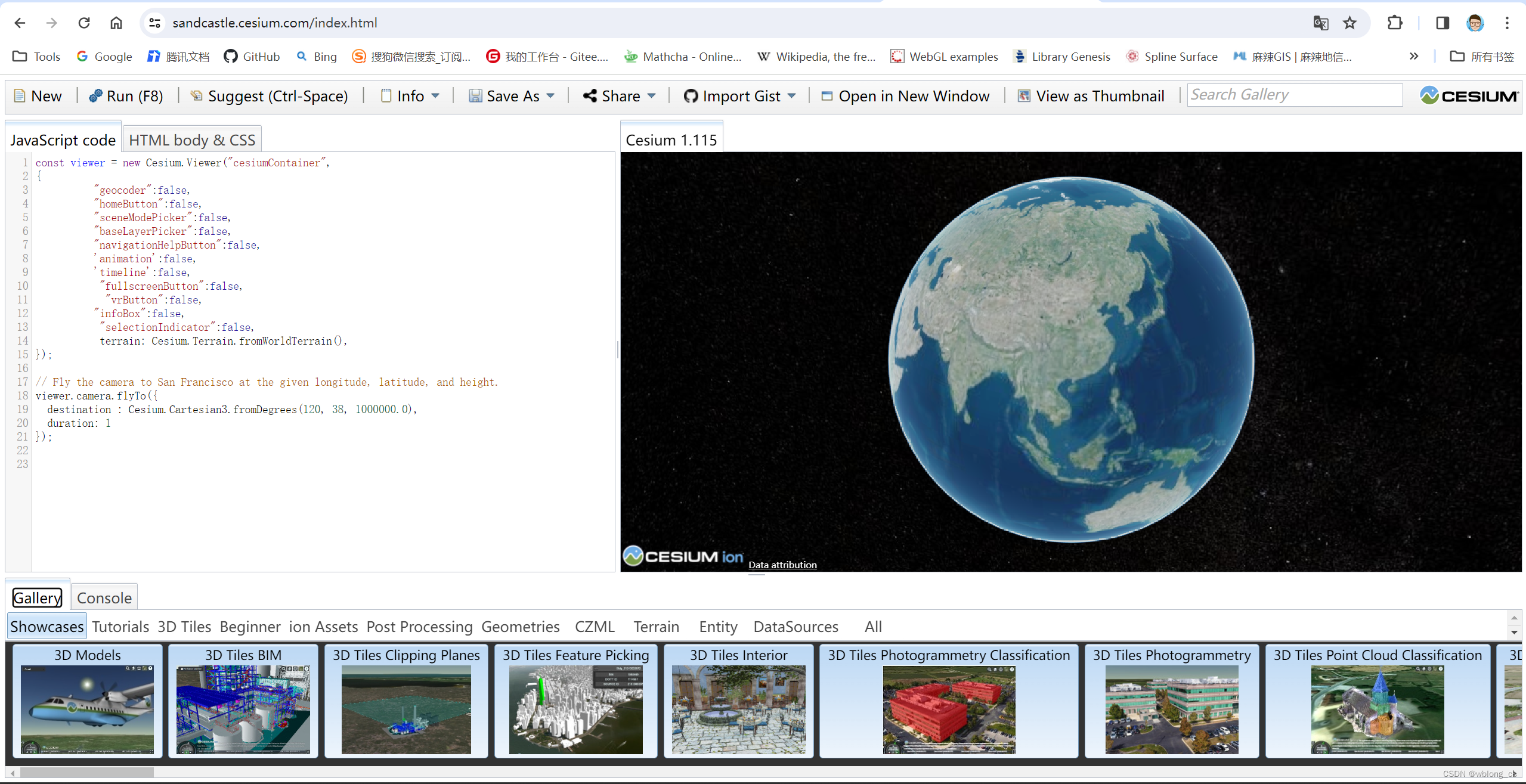Create a new example via the New icon
The height and width of the screenshot is (784, 1526).
click(x=37, y=95)
